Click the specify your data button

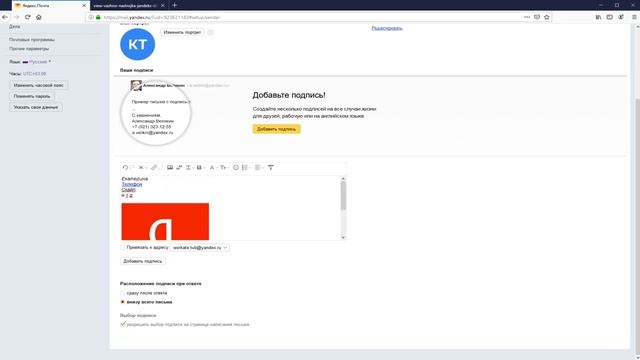point(36,107)
